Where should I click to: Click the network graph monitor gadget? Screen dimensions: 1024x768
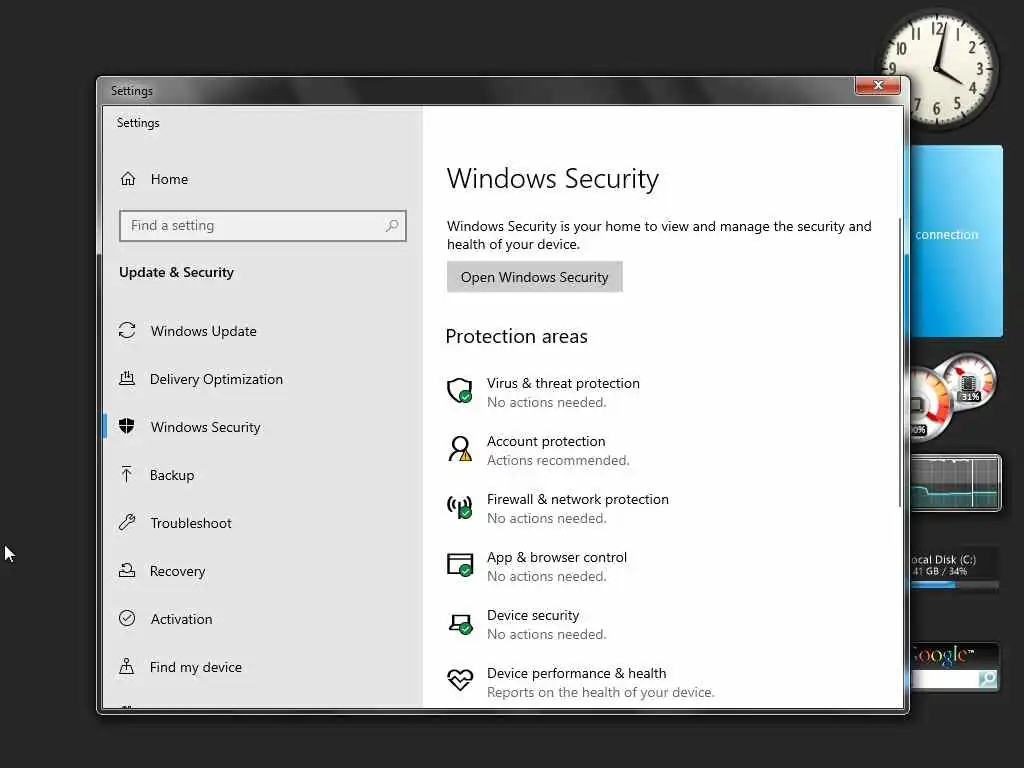955,483
